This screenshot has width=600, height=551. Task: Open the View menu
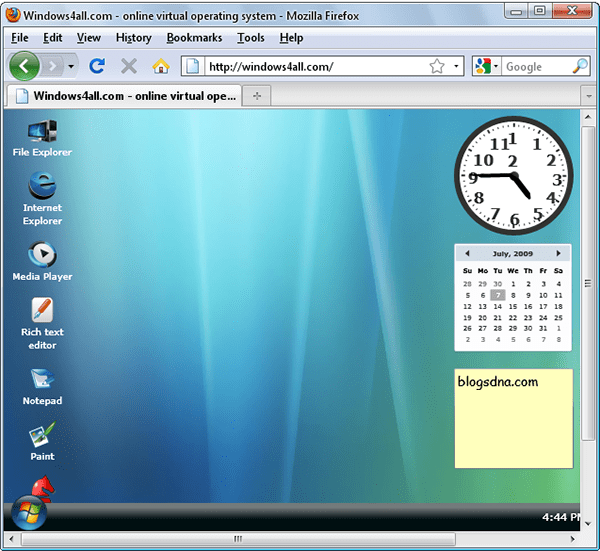(x=88, y=37)
